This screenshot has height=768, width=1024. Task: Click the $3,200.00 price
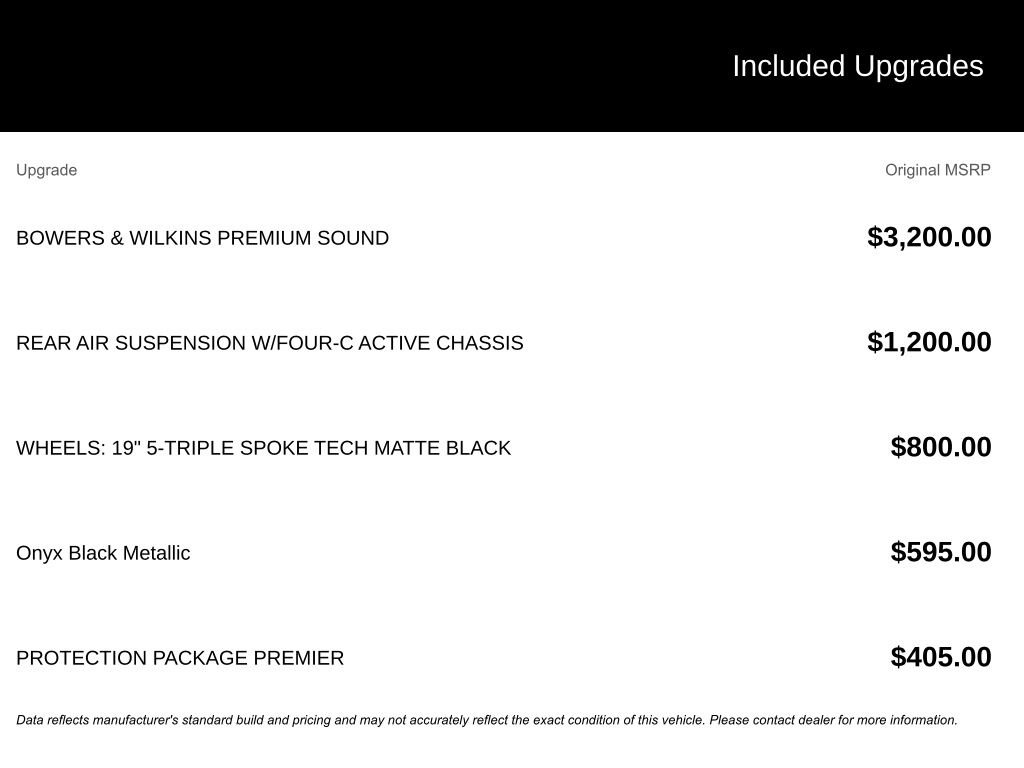(x=929, y=237)
